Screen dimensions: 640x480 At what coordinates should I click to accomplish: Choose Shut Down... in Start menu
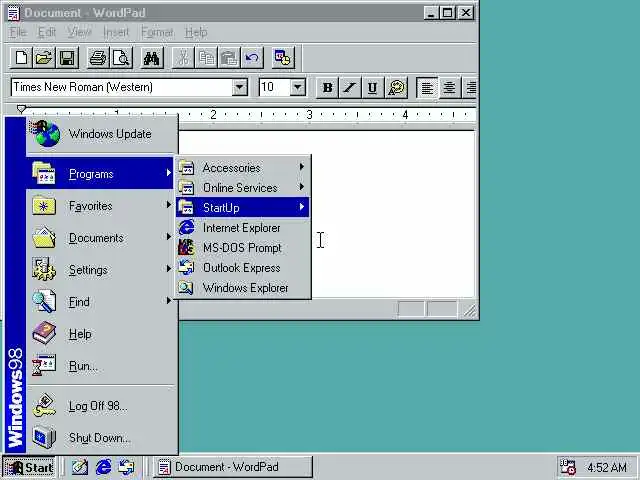pos(101,438)
